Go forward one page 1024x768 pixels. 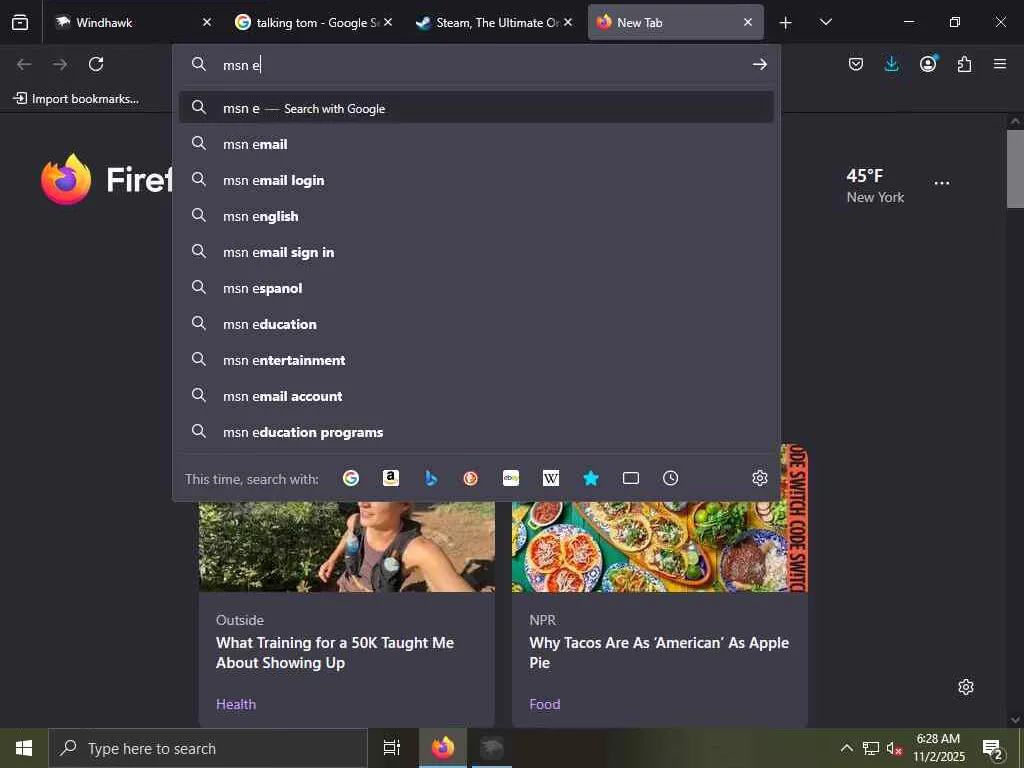[60, 64]
